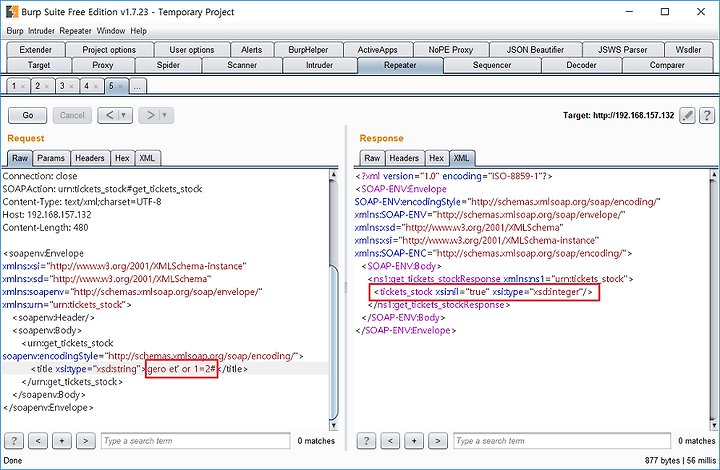Close Repeater tab number 4
This screenshot has height=470, width=720.
96,86
